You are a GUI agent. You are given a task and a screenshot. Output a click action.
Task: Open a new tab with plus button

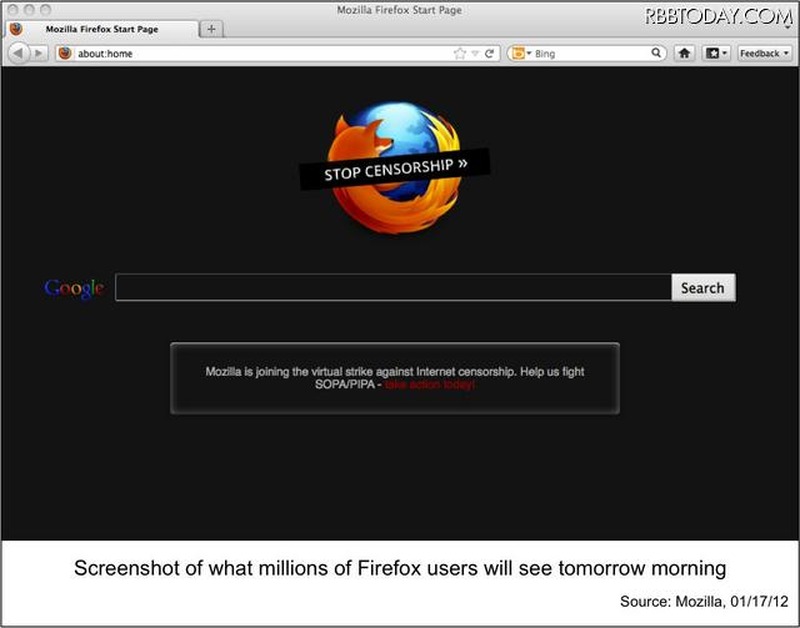[x=212, y=29]
